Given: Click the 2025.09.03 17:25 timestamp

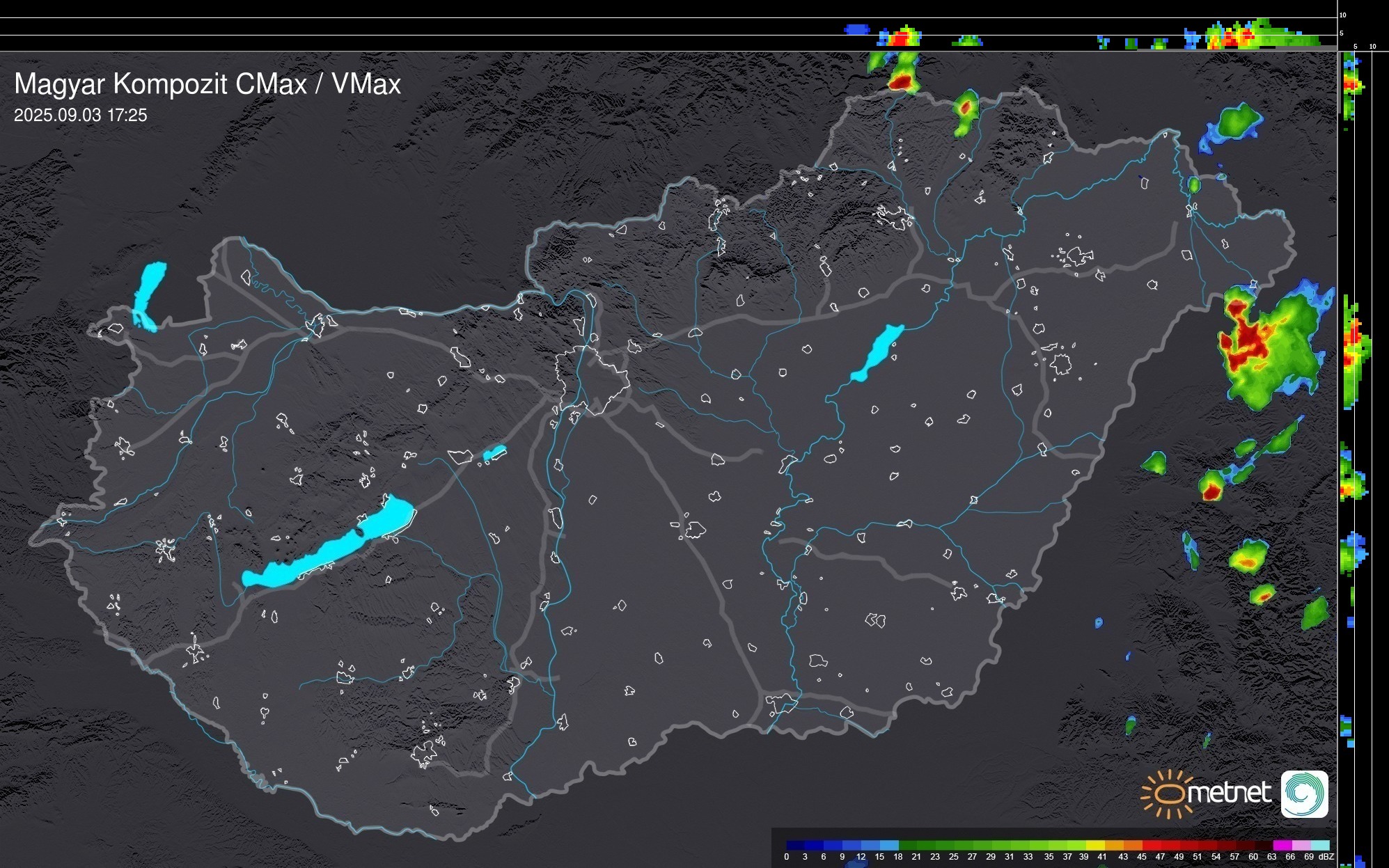Looking at the screenshot, I should coord(81,116).
